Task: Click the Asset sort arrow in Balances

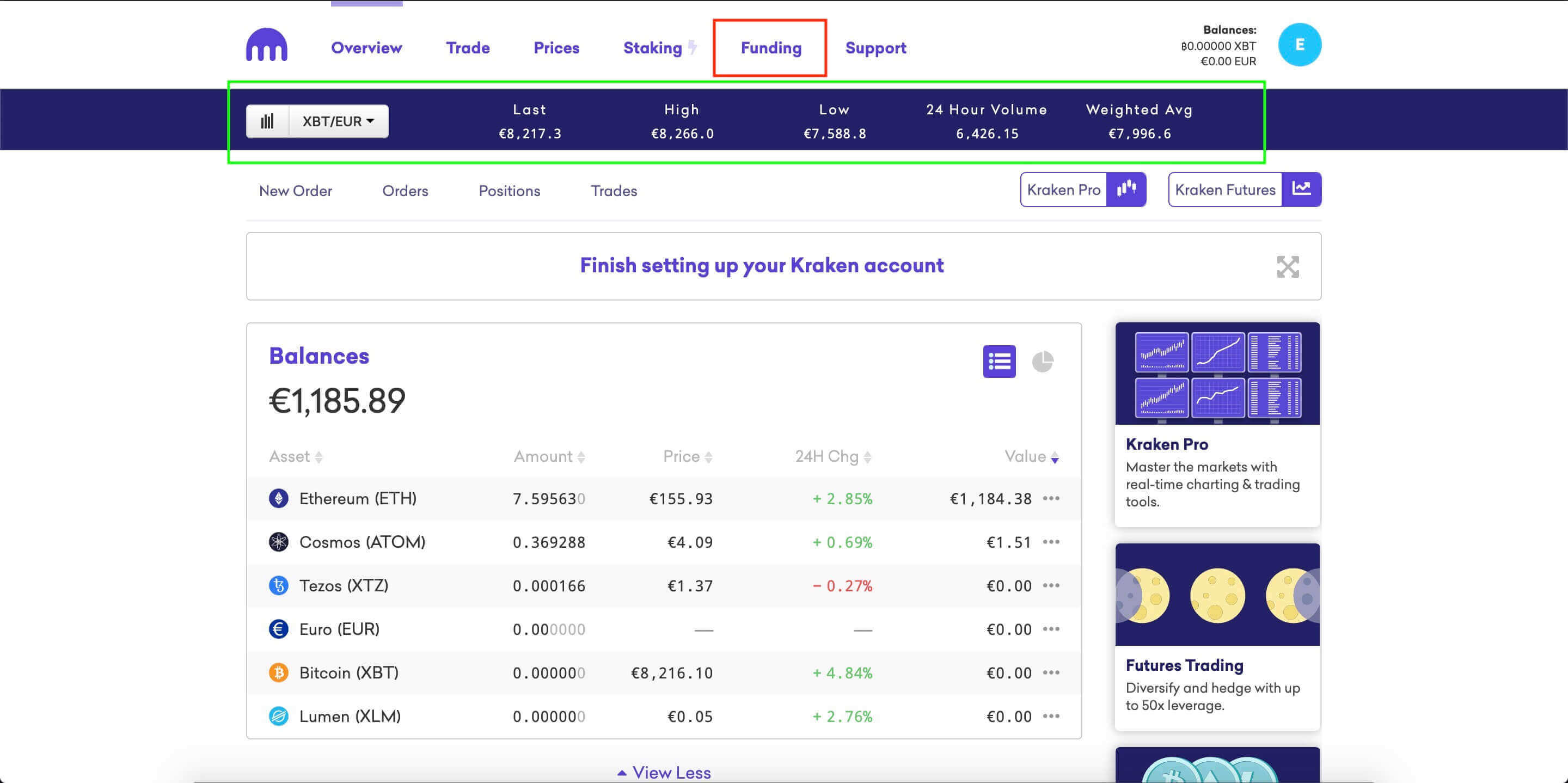Action: [x=321, y=457]
